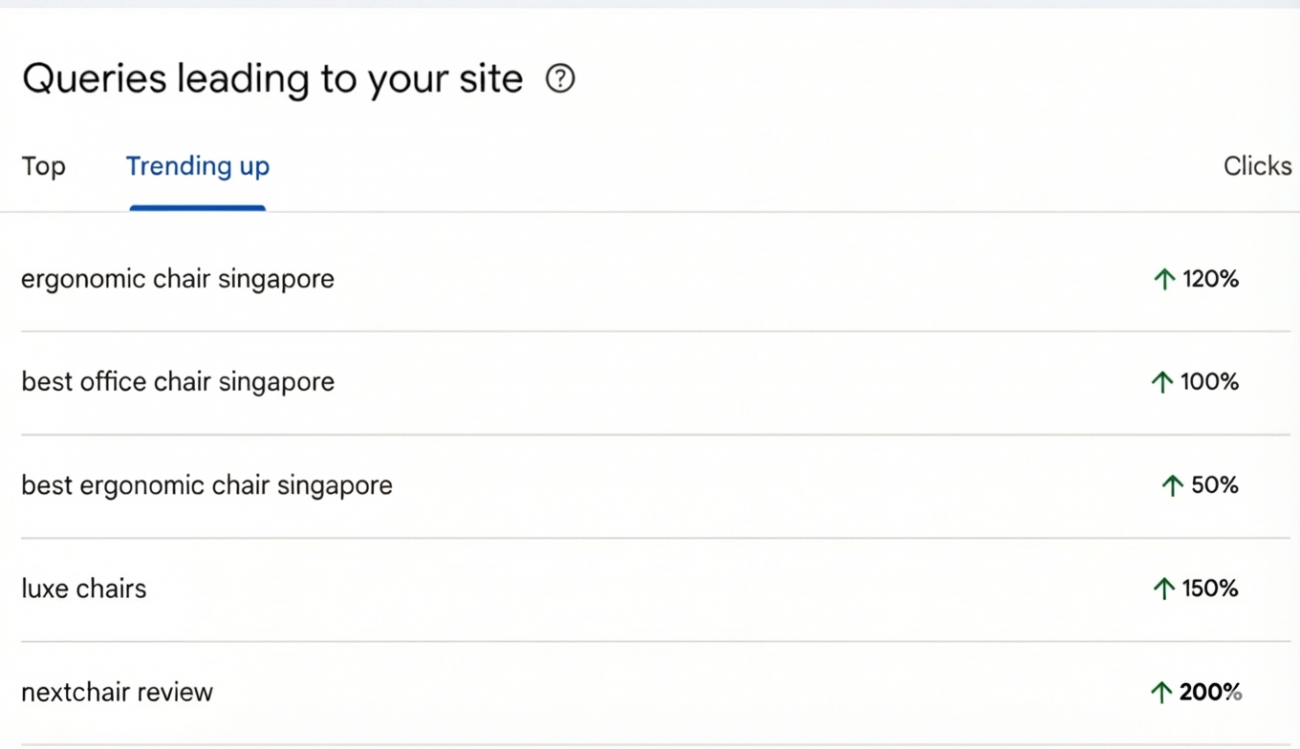Open the 'best ergonomic chair singapore' query
This screenshot has height=749, width=1300.
206,486
